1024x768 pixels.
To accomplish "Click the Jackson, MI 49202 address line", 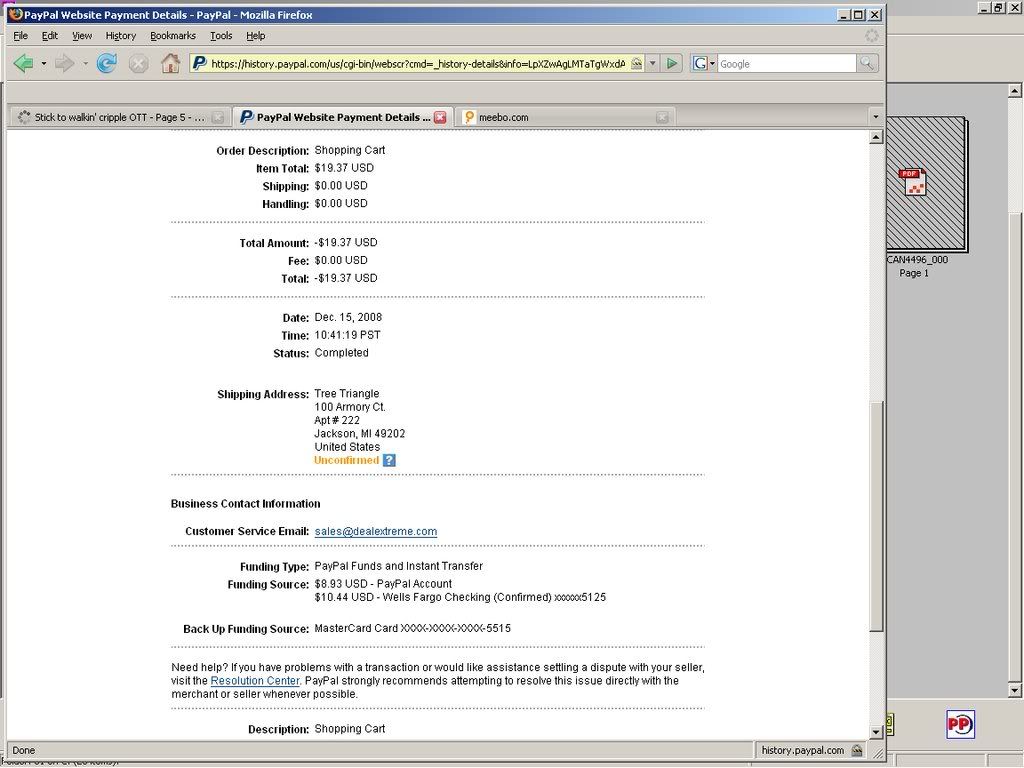I will coord(360,434).
